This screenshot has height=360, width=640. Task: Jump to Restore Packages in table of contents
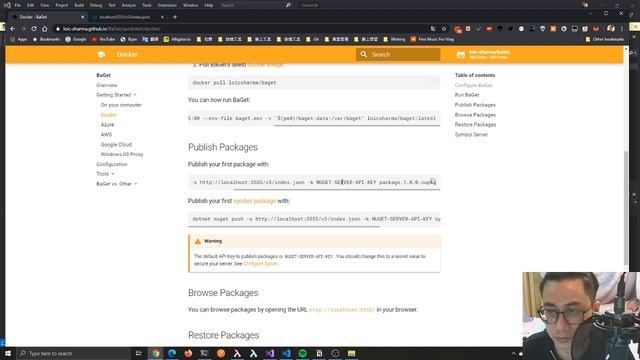click(476, 124)
